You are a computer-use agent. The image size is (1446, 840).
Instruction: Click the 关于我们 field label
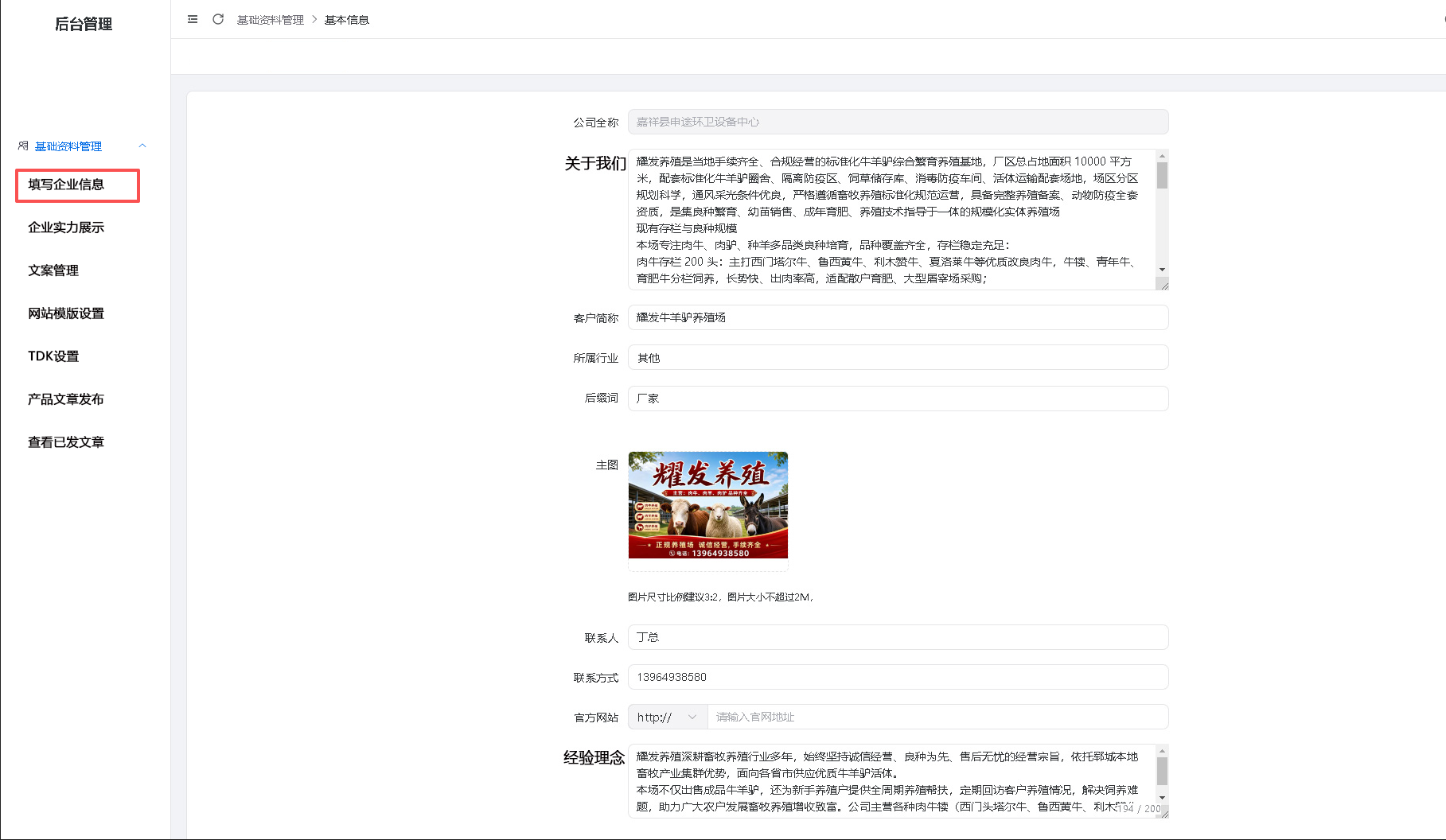595,163
